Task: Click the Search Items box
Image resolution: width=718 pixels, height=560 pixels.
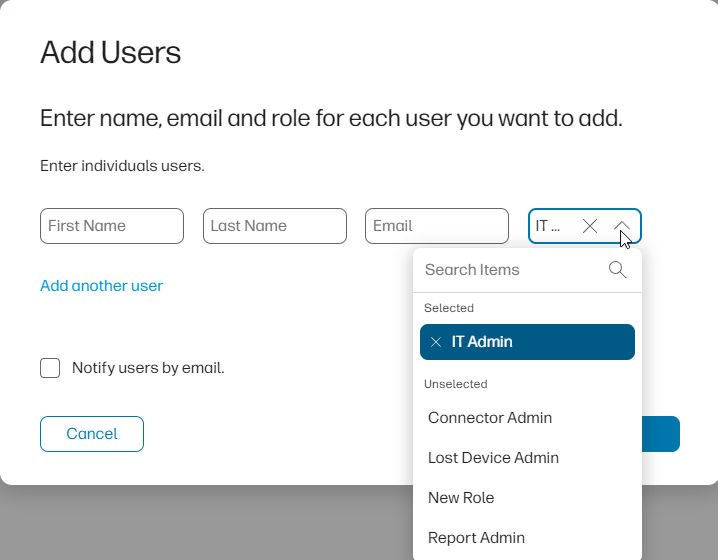Action: tap(510, 270)
